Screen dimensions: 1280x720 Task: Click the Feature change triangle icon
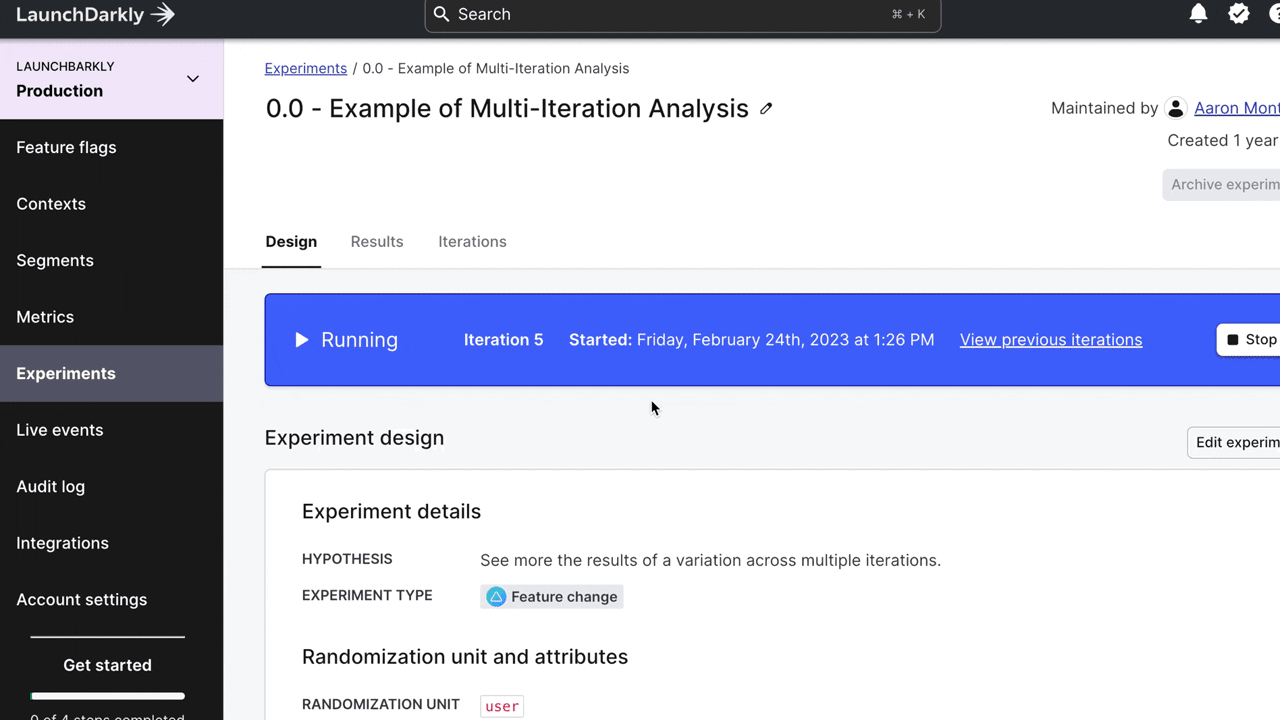click(496, 597)
